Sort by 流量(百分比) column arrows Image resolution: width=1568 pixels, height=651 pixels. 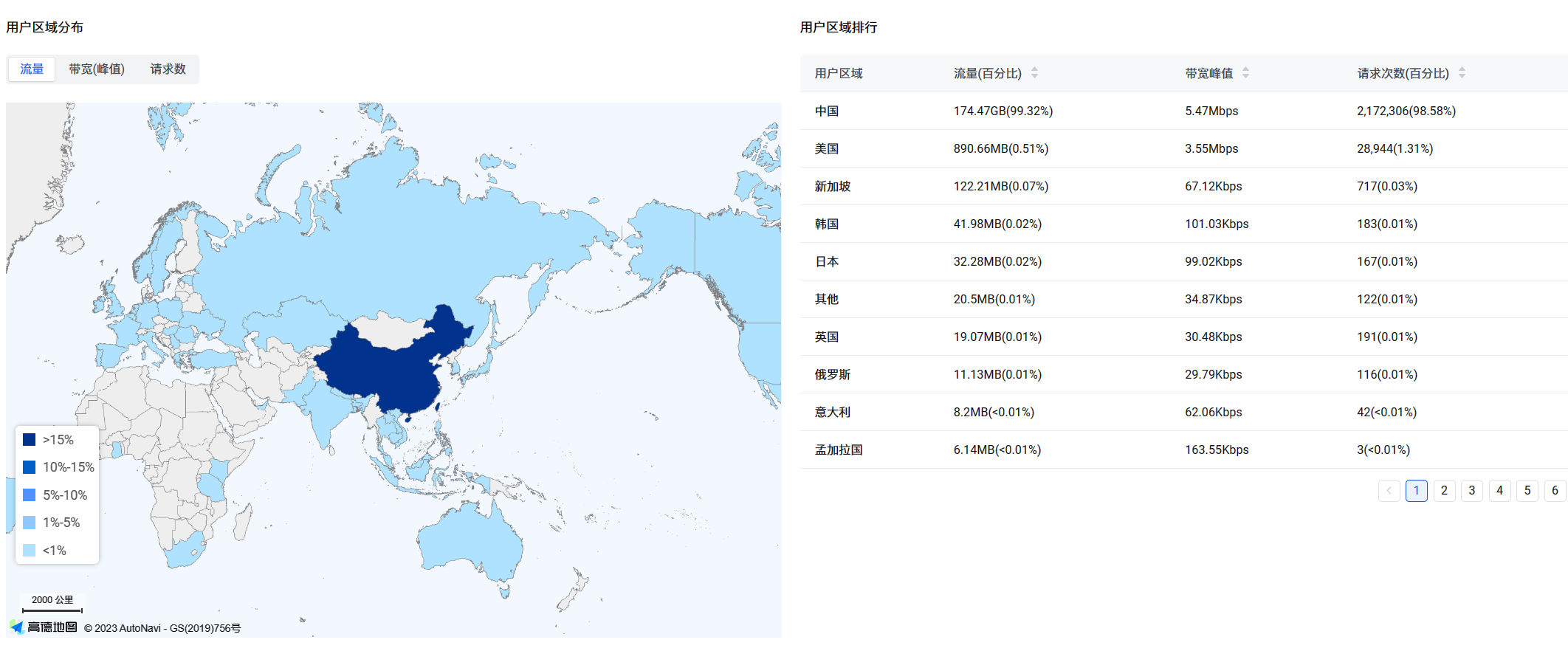pos(1034,72)
